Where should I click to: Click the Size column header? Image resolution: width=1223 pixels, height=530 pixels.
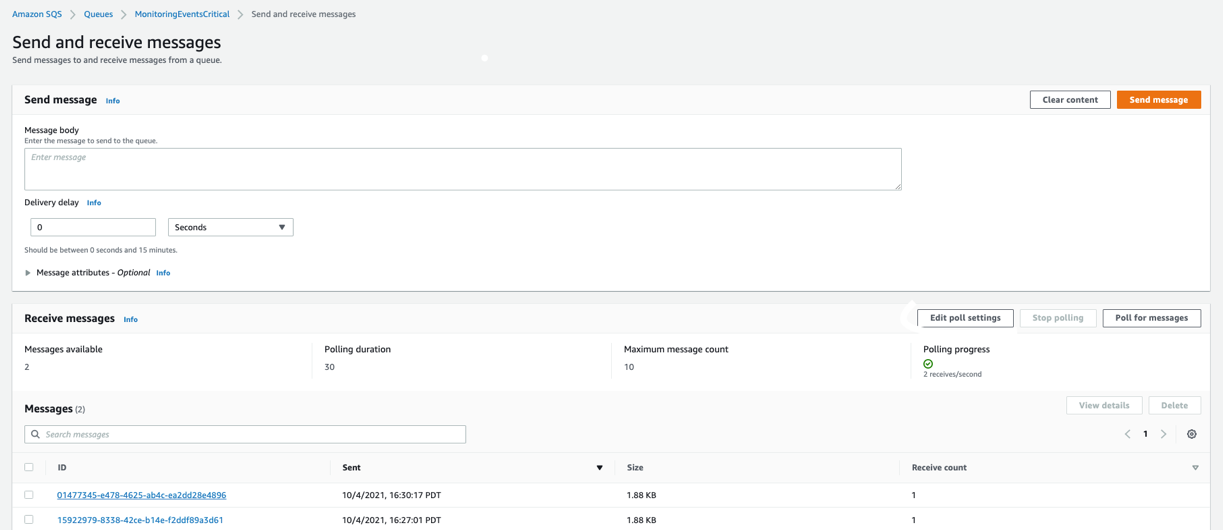pyautogui.click(x=635, y=467)
